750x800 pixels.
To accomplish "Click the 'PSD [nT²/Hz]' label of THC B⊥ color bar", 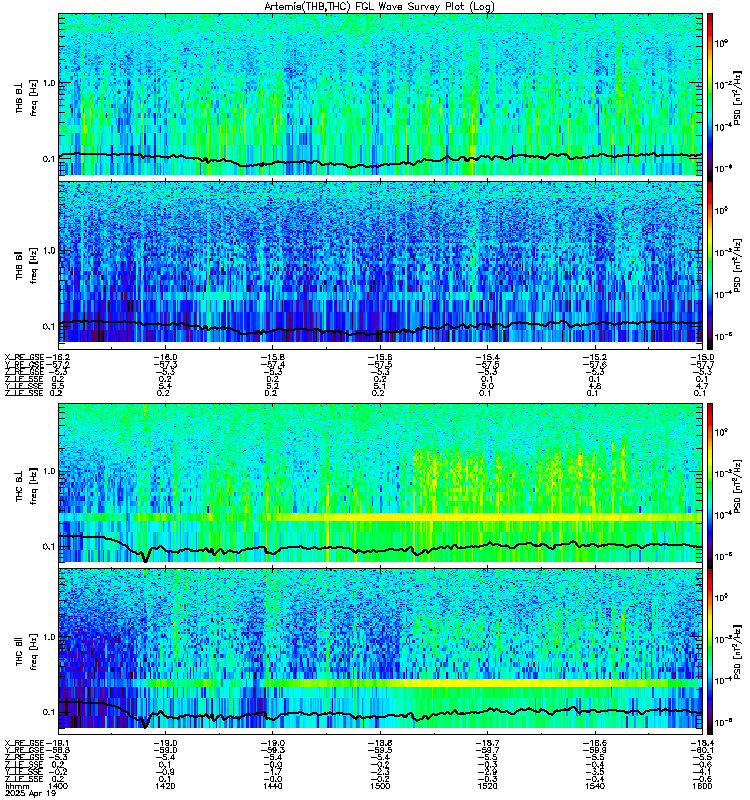I will click(x=737, y=485).
